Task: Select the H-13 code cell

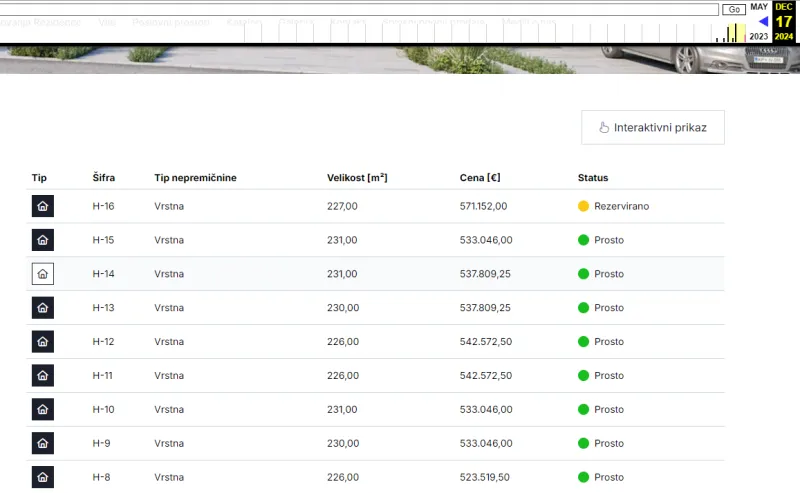Action: [103, 308]
